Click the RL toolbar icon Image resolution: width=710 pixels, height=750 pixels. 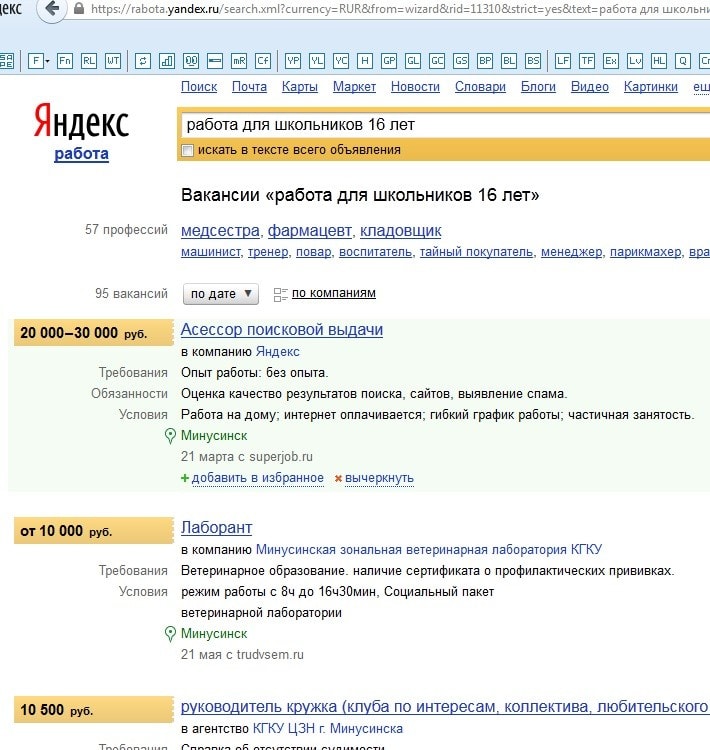[89, 61]
